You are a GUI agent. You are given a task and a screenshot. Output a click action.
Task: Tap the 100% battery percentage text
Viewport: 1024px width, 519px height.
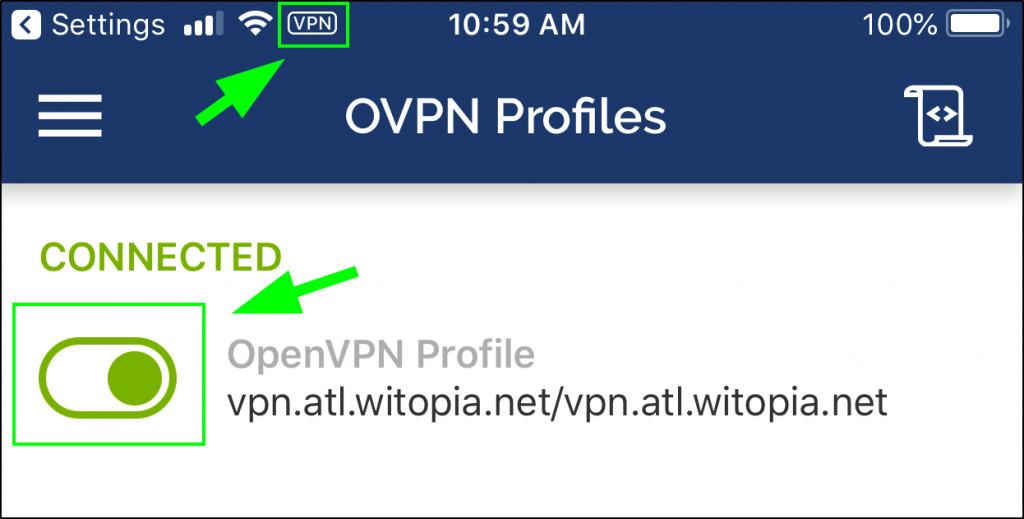(900, 25)
